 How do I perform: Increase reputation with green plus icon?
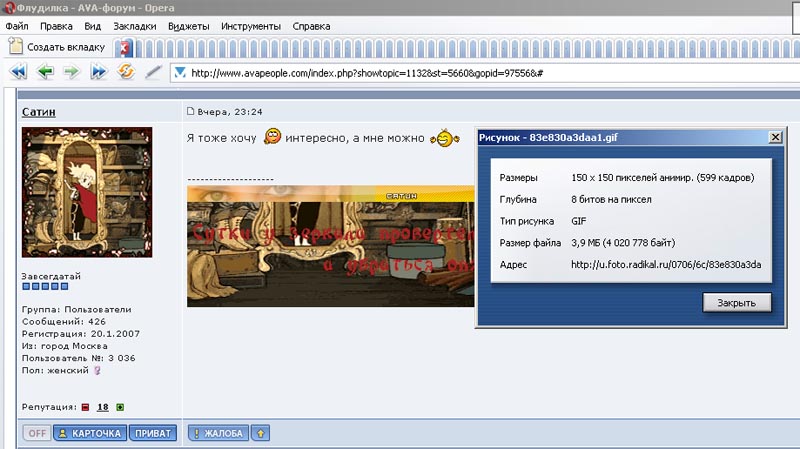pyautogui.click(x=120, y=407)
